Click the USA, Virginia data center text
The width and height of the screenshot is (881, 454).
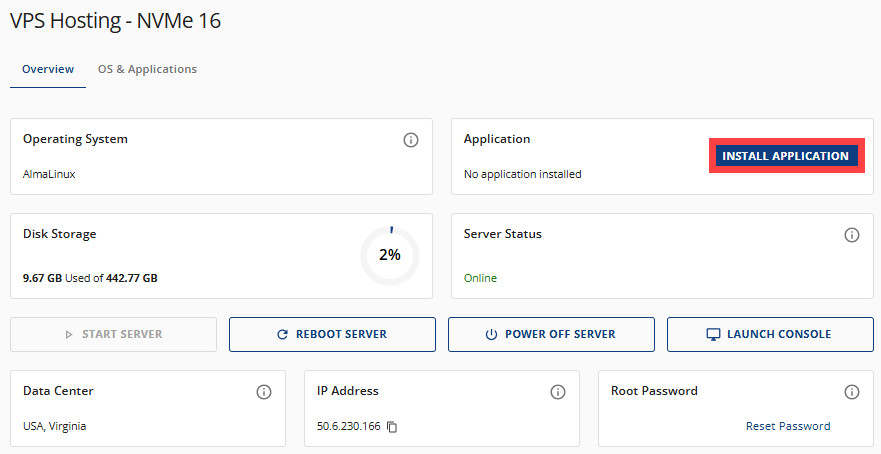[x=55, y=426]
